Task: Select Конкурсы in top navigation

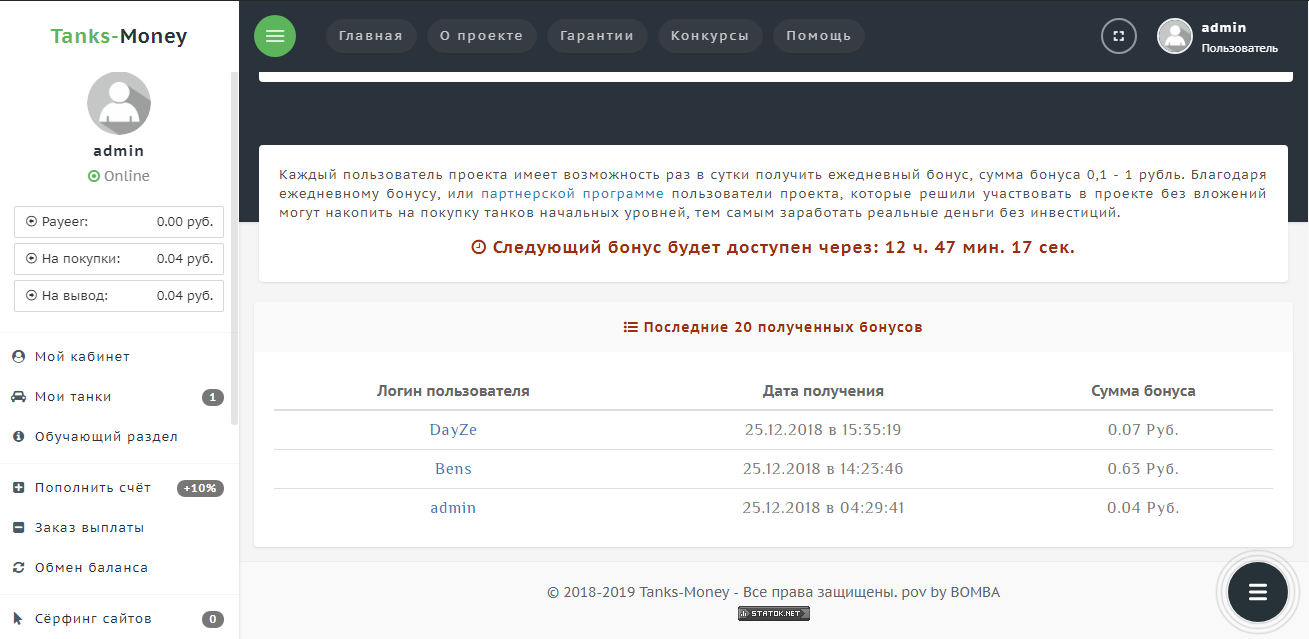Action: click(x=710, y=36)
